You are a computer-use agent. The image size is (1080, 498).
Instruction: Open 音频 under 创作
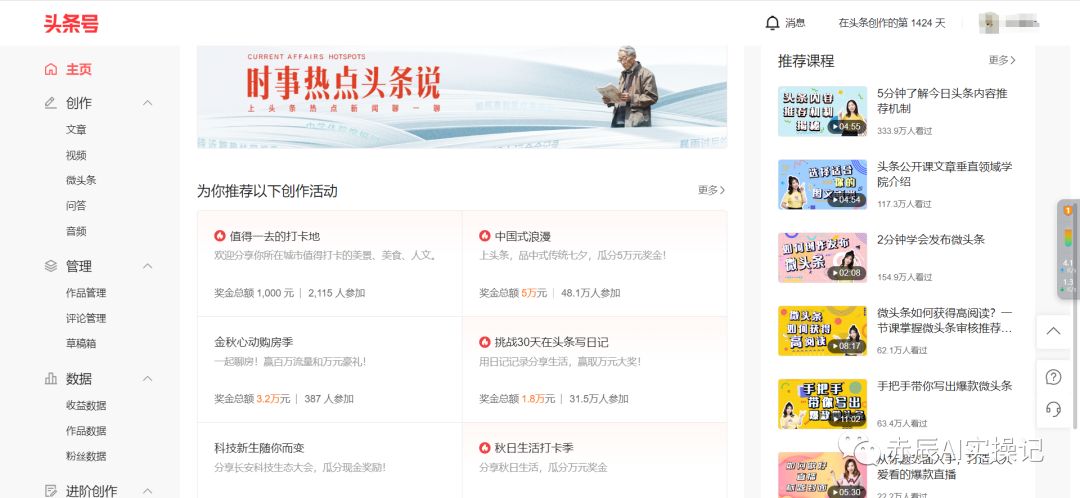pyautogui.click(x=76, y=231)
